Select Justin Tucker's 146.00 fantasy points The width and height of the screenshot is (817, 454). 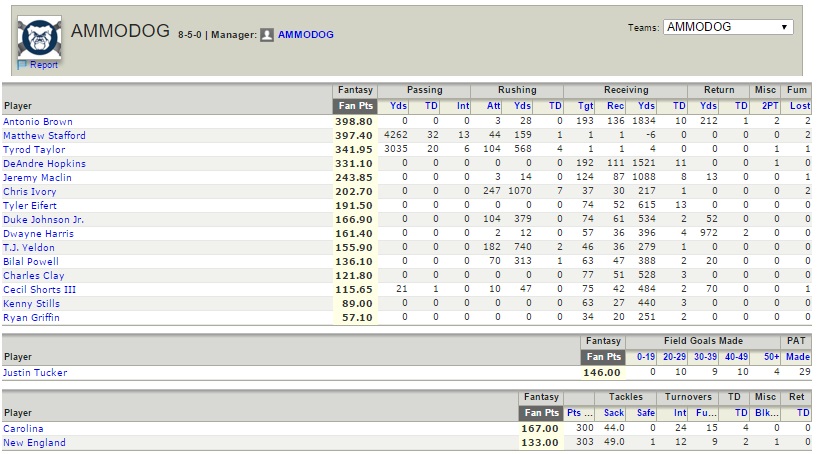click(602, 373)
